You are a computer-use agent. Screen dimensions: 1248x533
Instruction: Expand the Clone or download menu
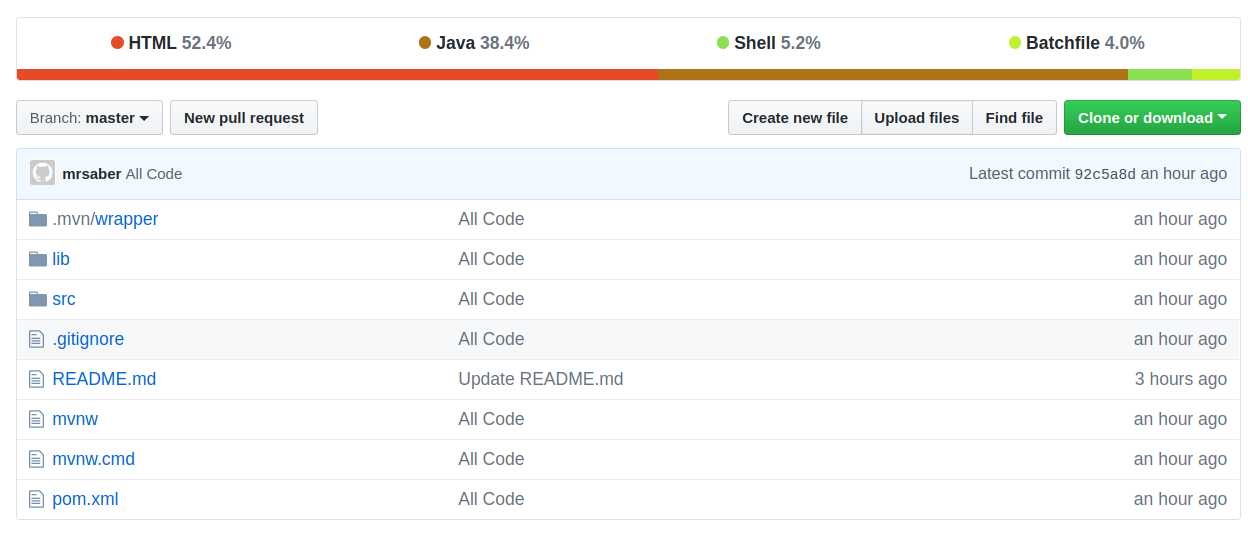1152,117
